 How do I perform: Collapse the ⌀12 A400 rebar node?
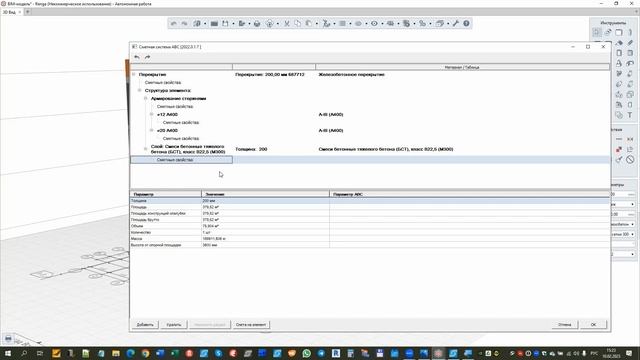coord(152,114)
